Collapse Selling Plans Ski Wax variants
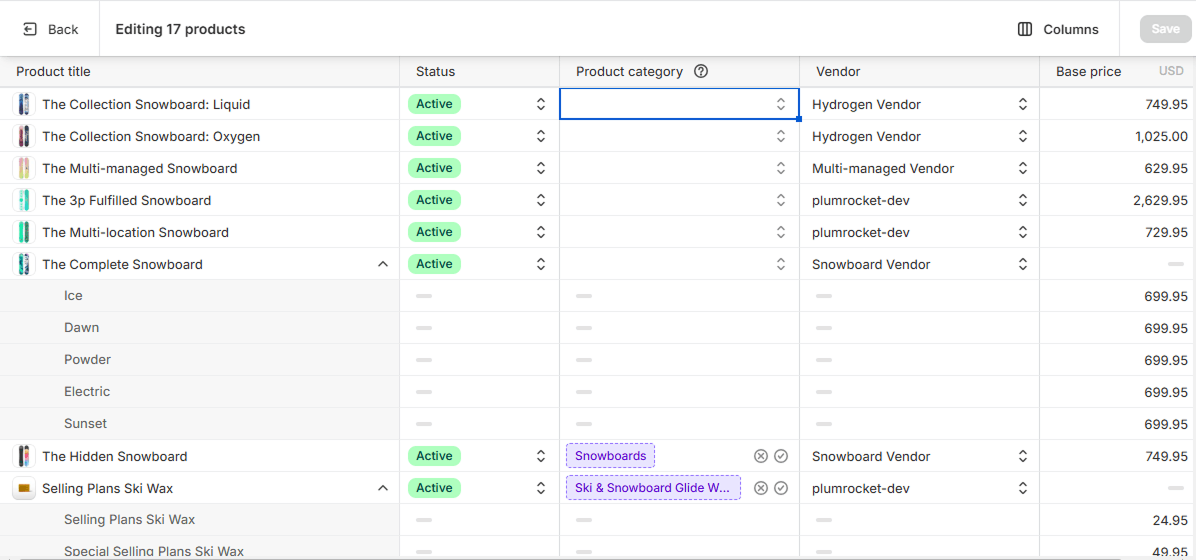 383,488
